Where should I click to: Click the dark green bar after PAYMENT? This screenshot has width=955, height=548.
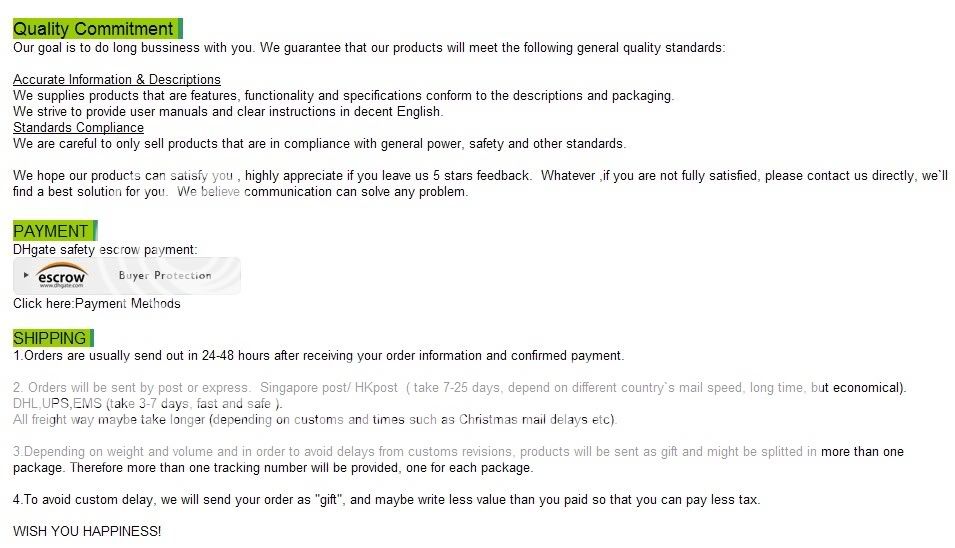95,231
